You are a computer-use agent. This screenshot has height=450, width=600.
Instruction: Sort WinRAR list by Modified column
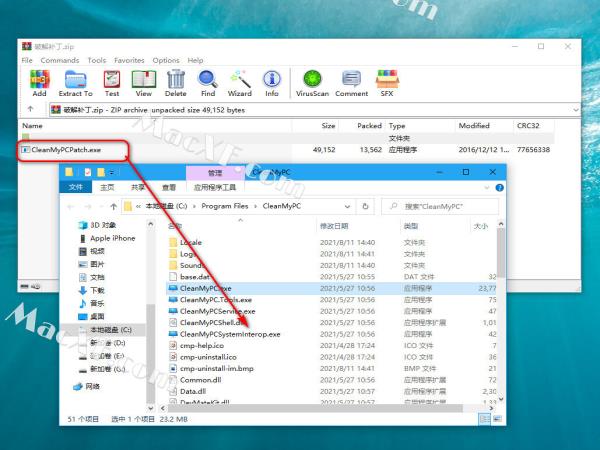pos(474,126)
